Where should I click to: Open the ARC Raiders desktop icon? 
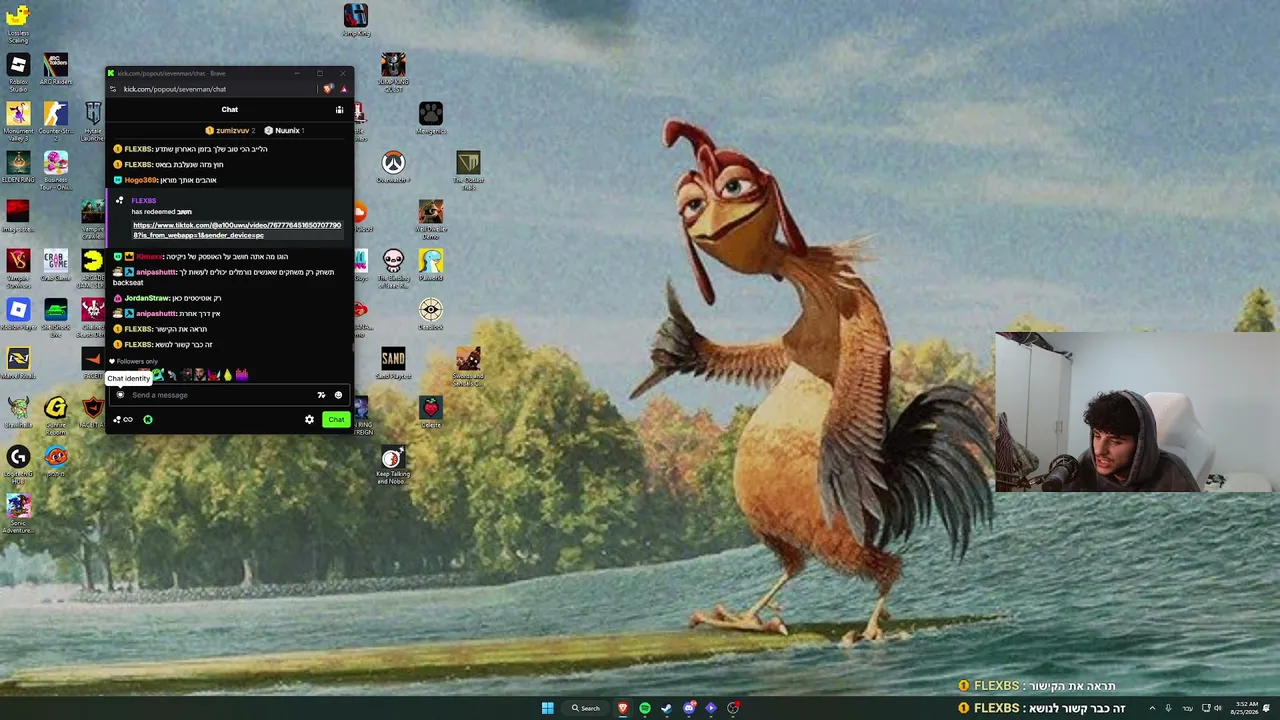(x=56, y=70)
